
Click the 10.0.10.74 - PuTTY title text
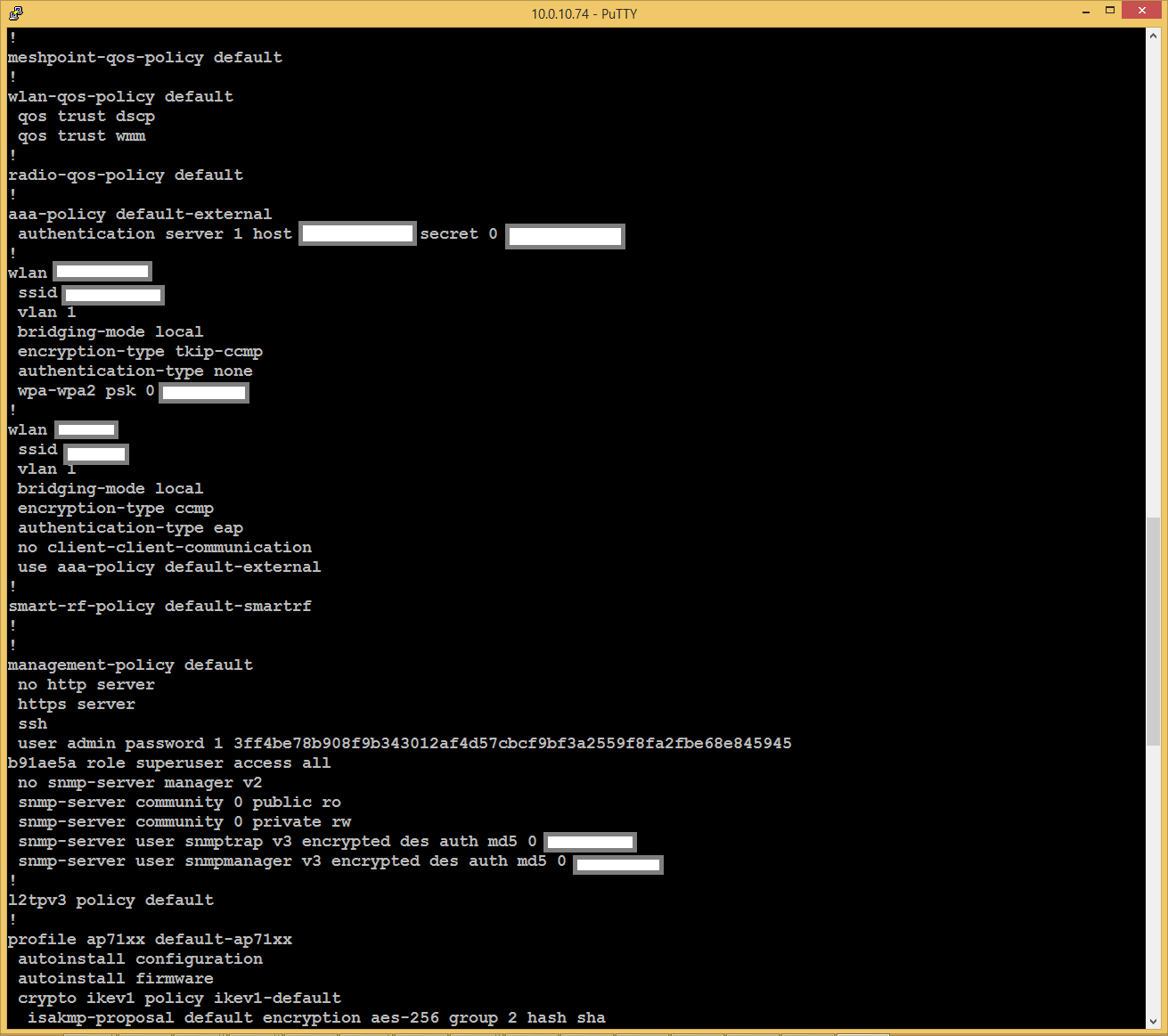pos(584,13)
